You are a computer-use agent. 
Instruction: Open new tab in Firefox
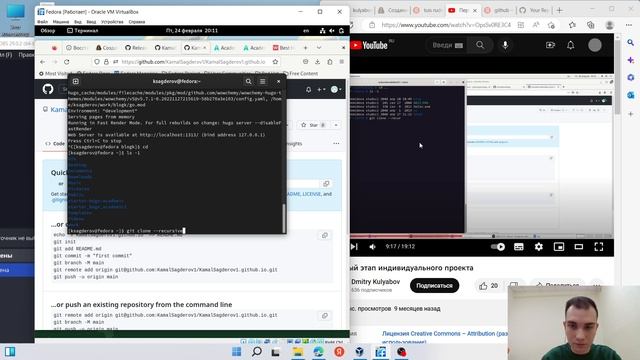(305, 48)
